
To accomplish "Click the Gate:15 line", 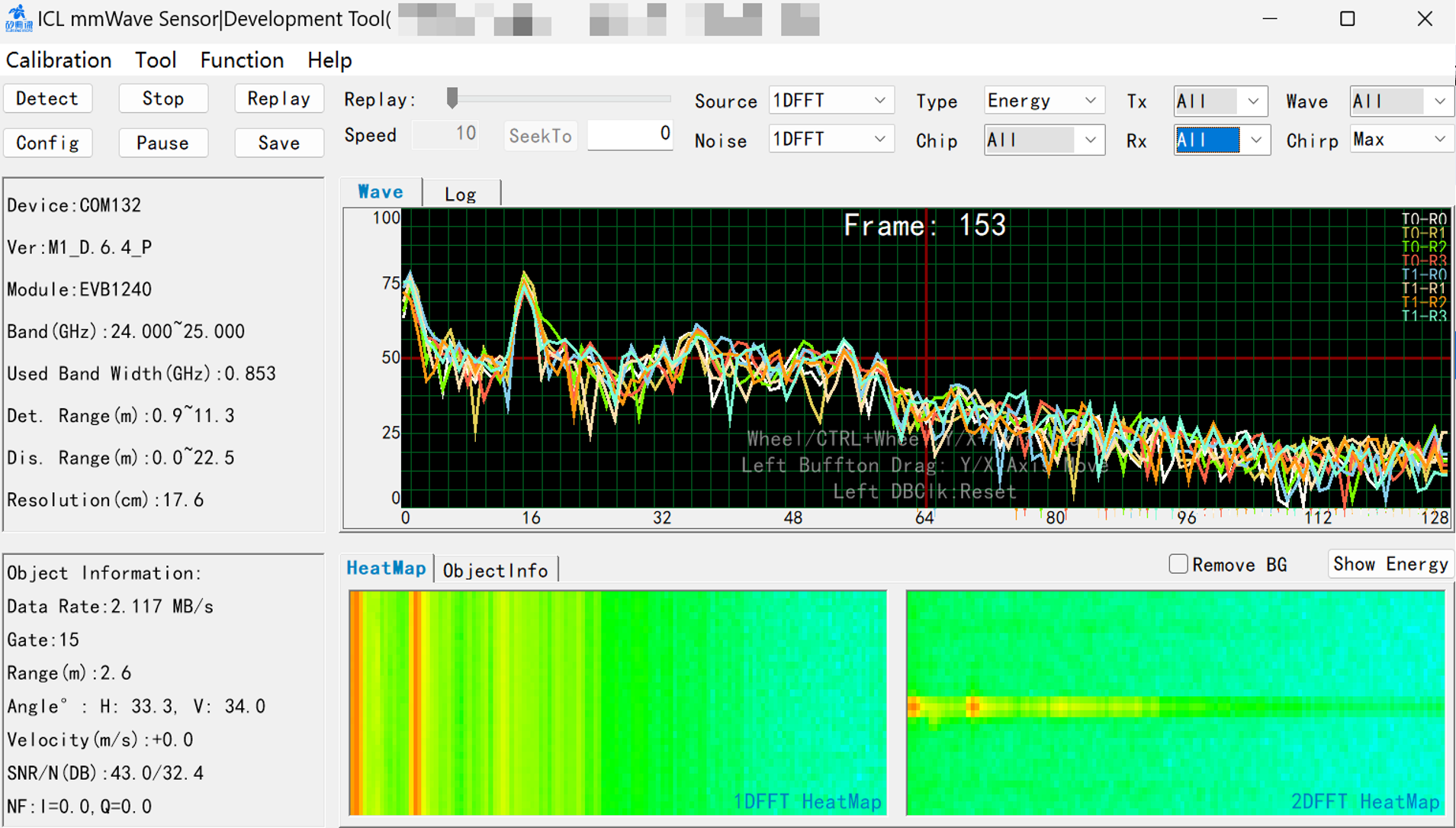I will (43, 640).
